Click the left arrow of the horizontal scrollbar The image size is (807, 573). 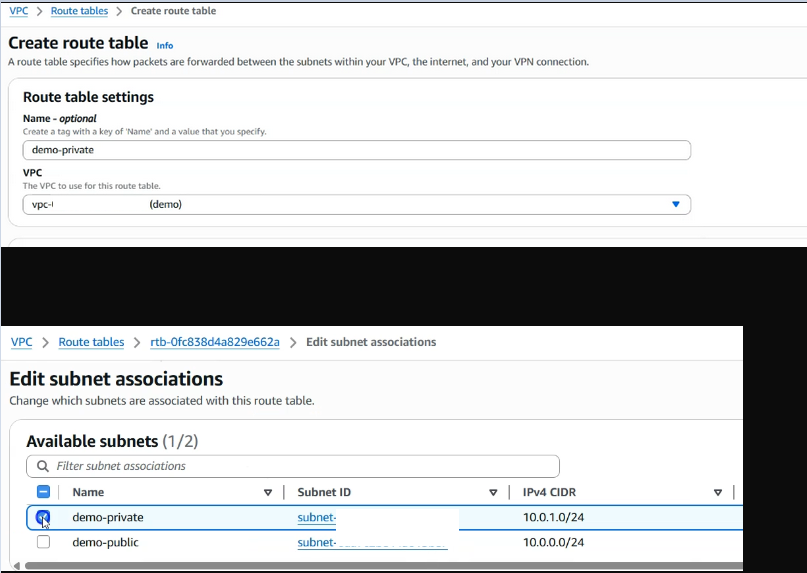tap(16, 566)
